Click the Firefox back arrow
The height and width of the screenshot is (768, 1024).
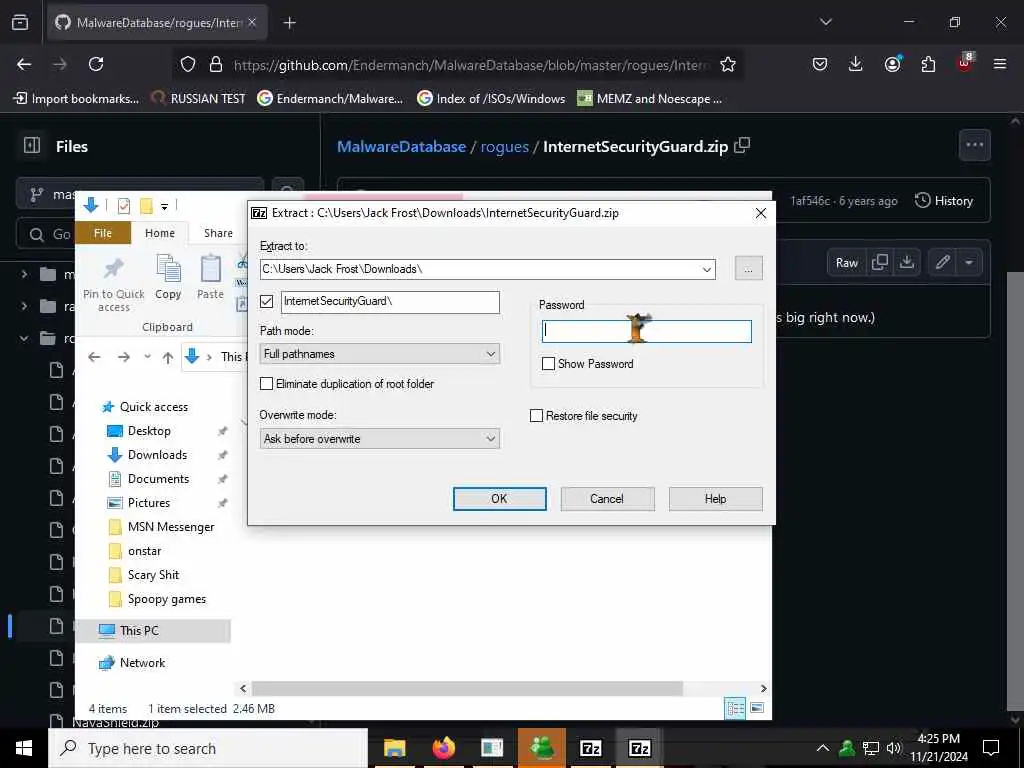pos(24,64)
